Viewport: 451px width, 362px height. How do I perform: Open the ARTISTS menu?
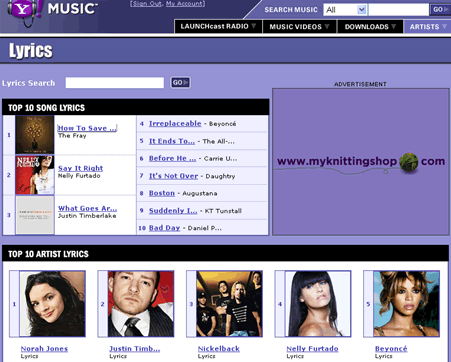click(x=427, y=26)
